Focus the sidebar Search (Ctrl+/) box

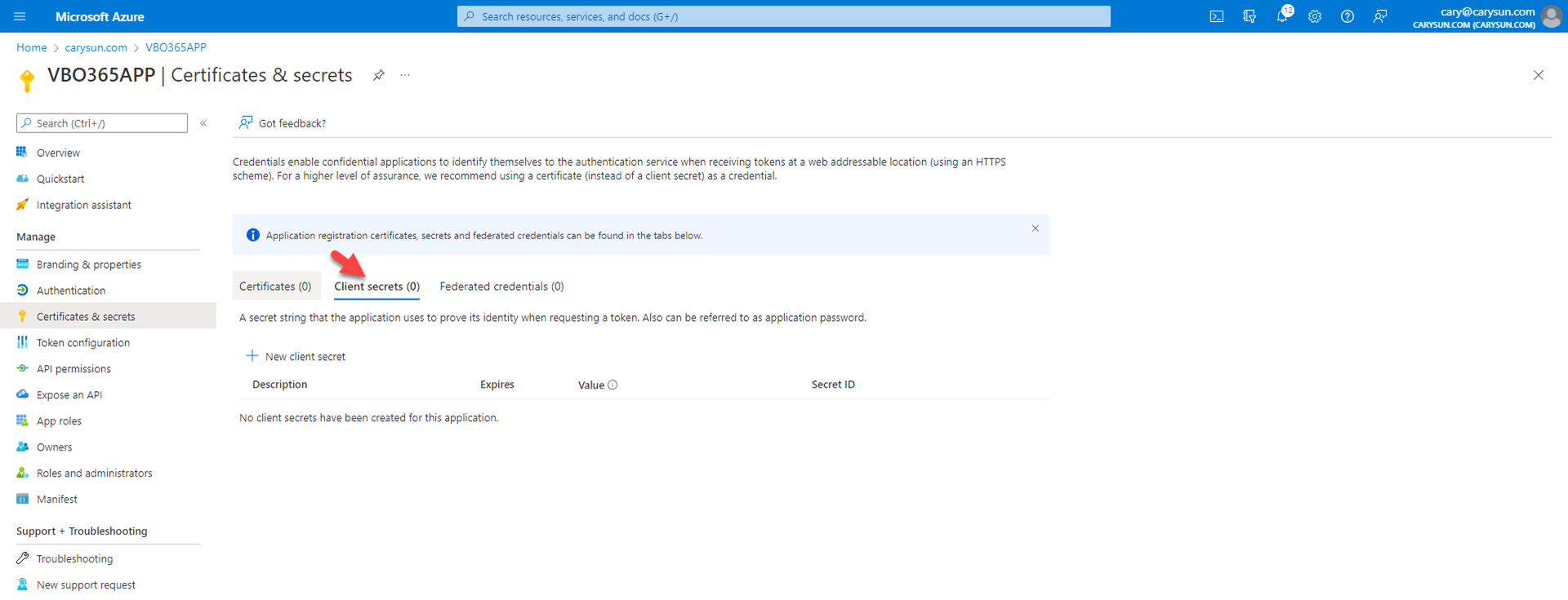[102, 123]
